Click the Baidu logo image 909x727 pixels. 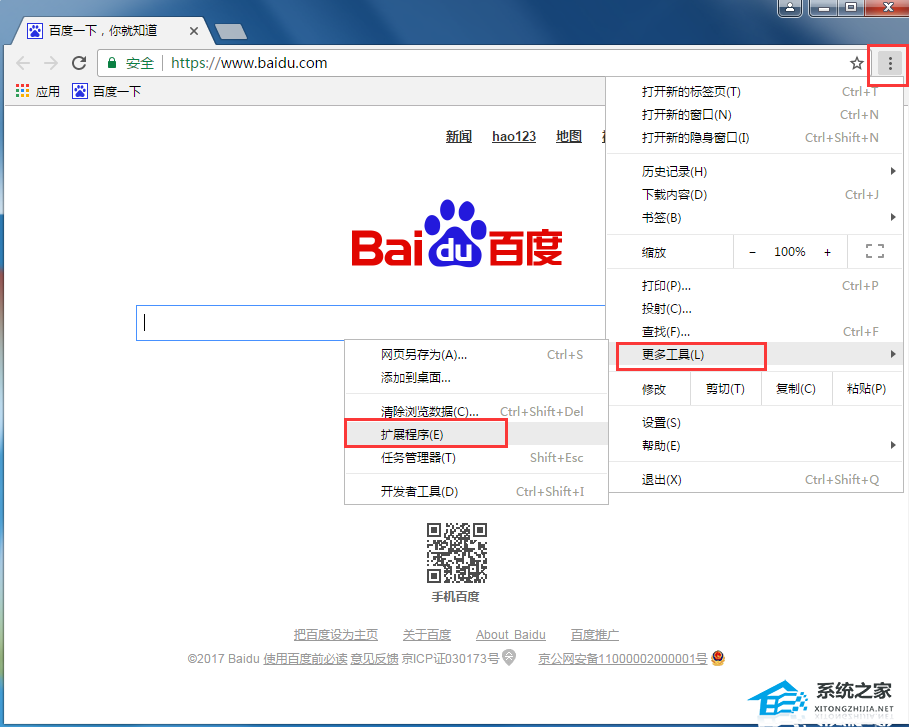457,236
